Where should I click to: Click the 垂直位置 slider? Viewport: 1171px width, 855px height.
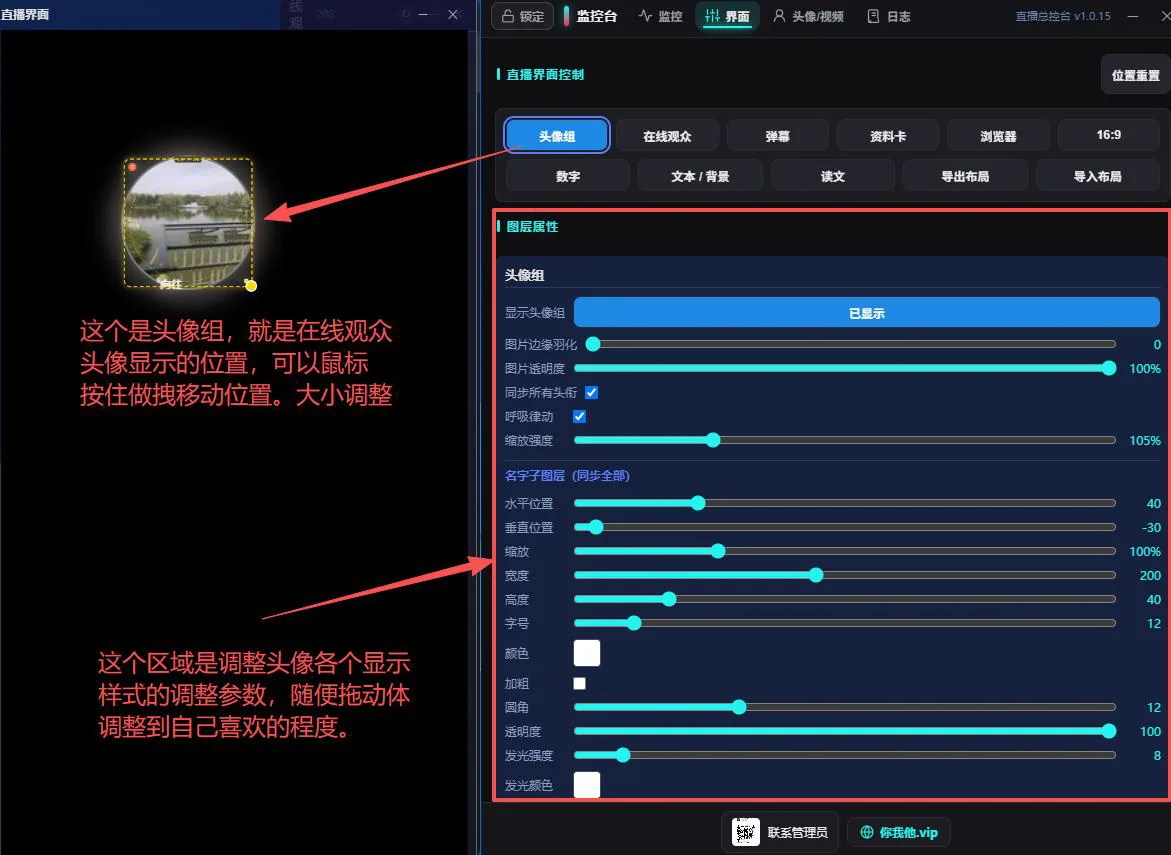pos(845,527)
